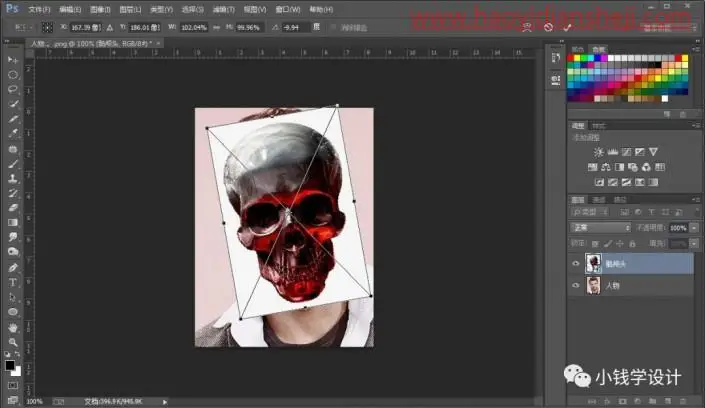Image resolution: width=705 pixels, height=408 pixels.
Task: Toggle lock all for layer
Action: coord(633,244)
